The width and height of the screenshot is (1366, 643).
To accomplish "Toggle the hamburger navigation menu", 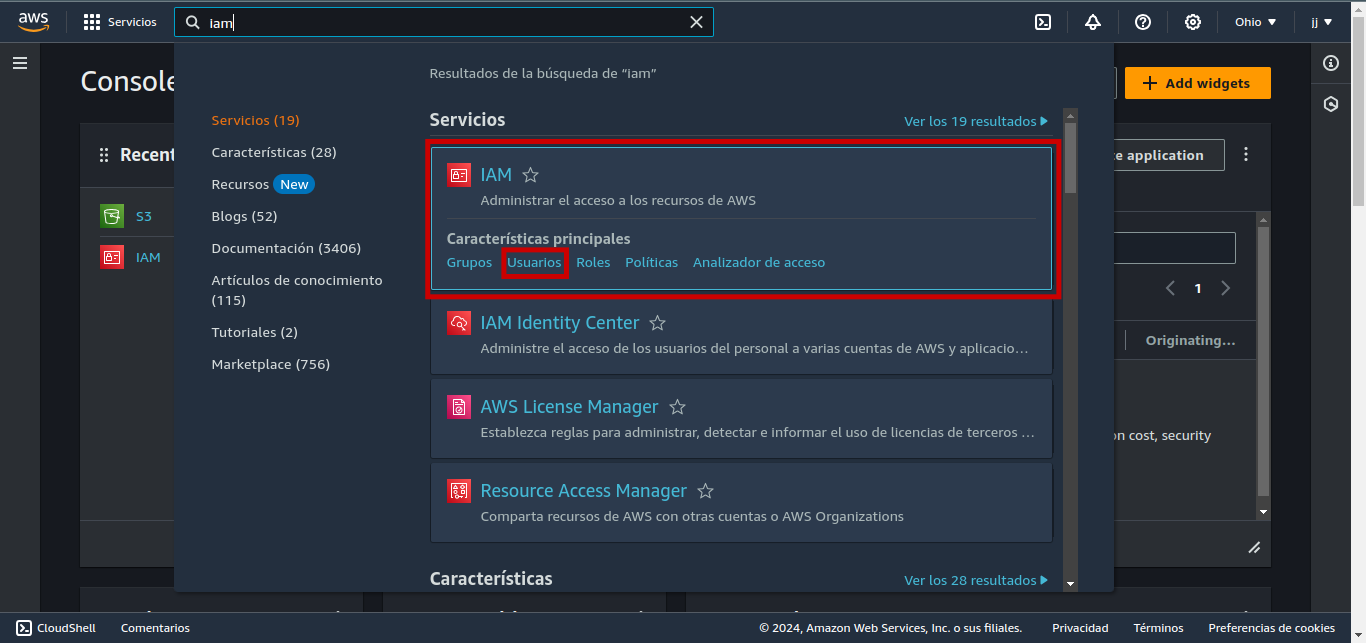I will (20, 63).
